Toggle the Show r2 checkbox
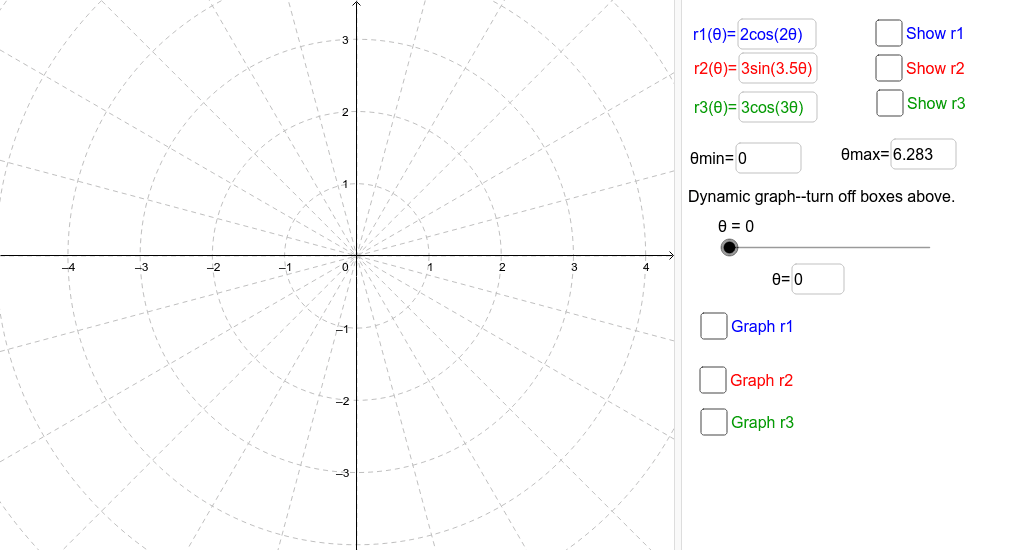Screen dimensions: 1016x552 point(888,68)
